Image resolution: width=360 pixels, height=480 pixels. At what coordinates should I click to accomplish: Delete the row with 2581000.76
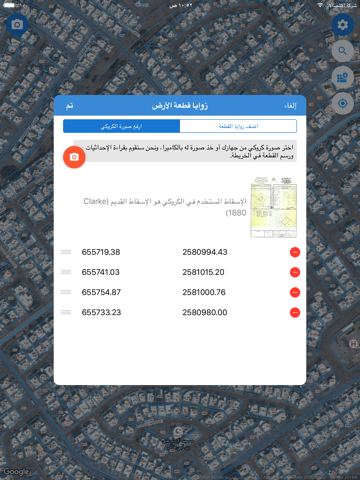[x=295, y=292]
